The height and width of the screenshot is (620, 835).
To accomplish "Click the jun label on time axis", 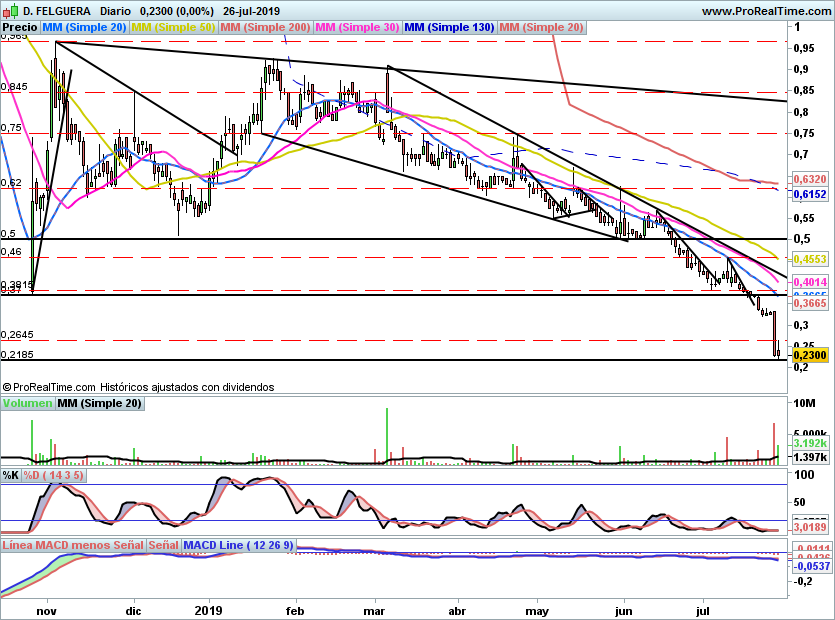I will coord(624,611).
